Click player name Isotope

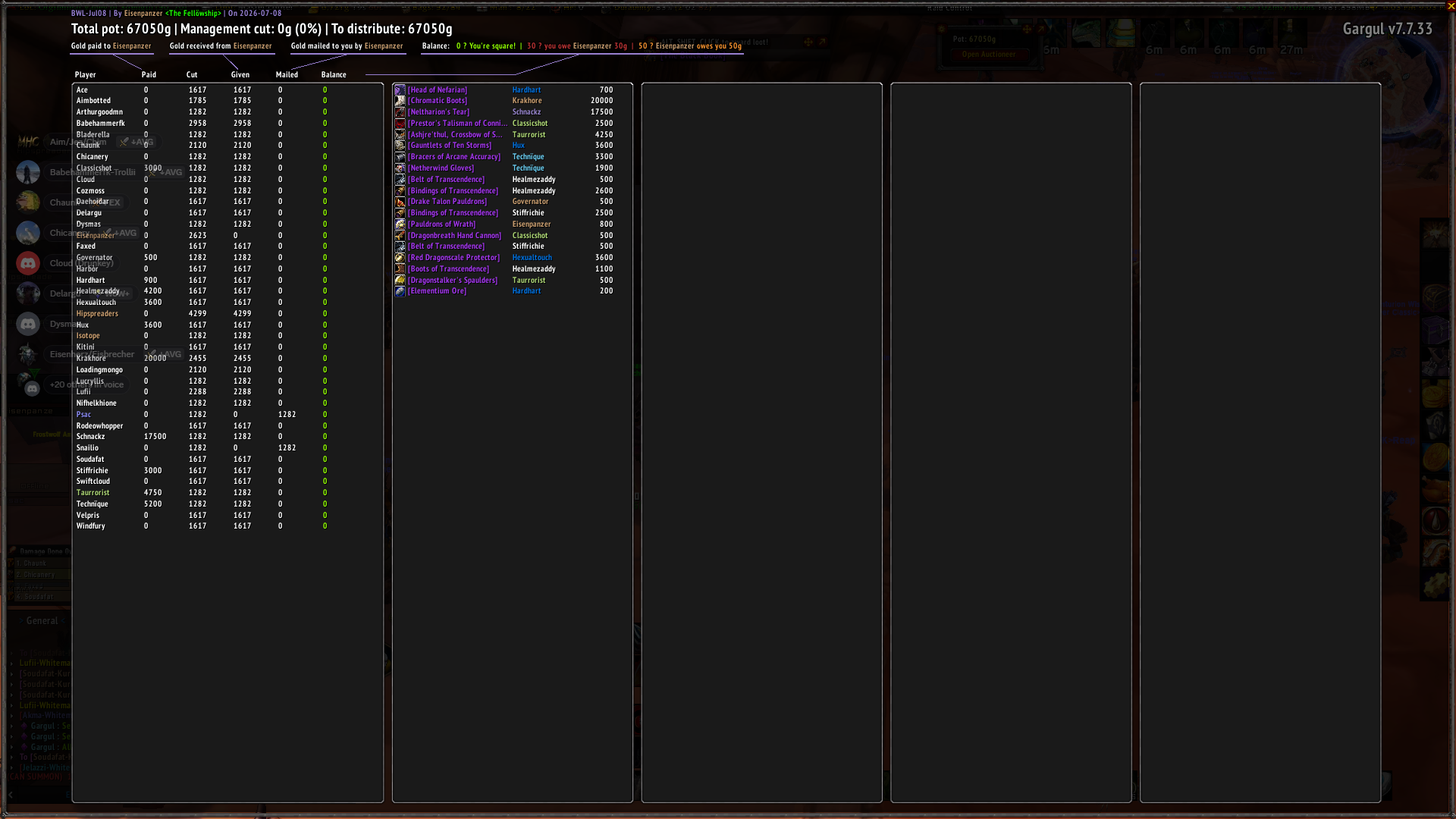88,336
